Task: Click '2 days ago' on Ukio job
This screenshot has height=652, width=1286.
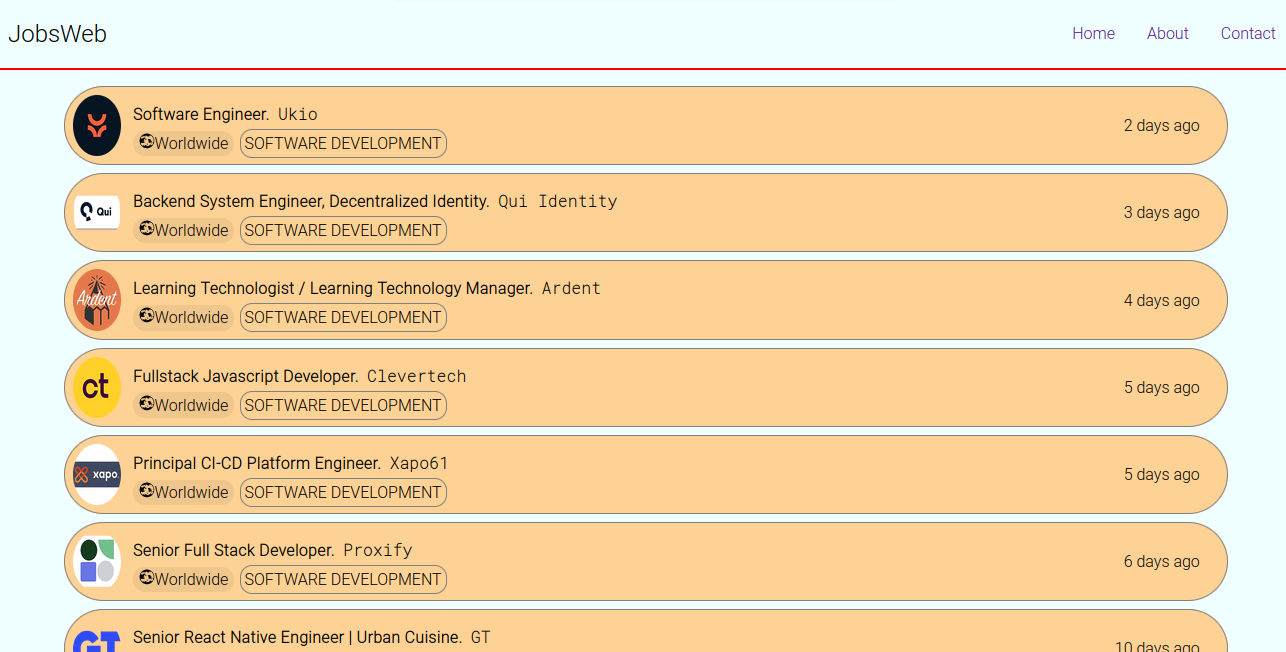Action: coord(1161,125)
